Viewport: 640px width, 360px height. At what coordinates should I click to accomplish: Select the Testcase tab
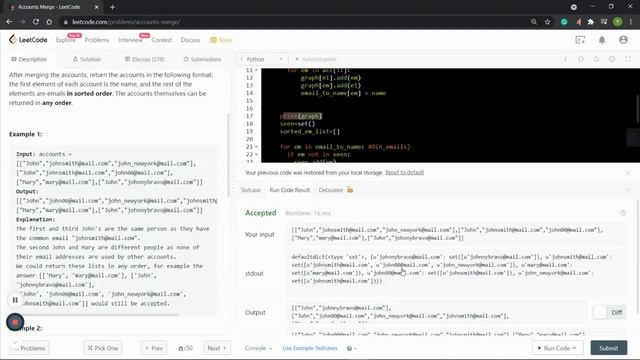(251, 190)
